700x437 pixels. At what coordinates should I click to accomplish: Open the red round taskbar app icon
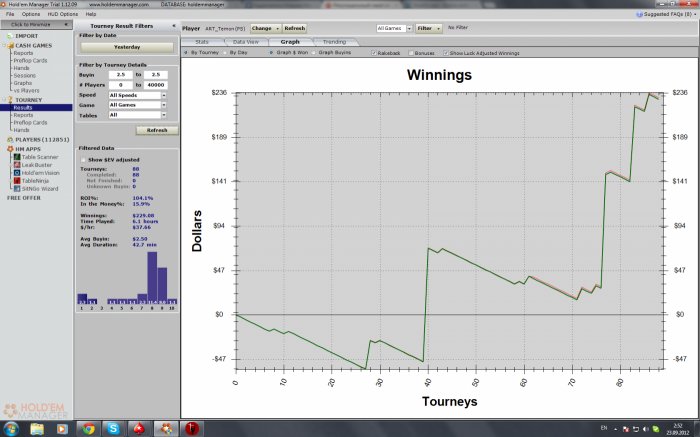[192, 429]
